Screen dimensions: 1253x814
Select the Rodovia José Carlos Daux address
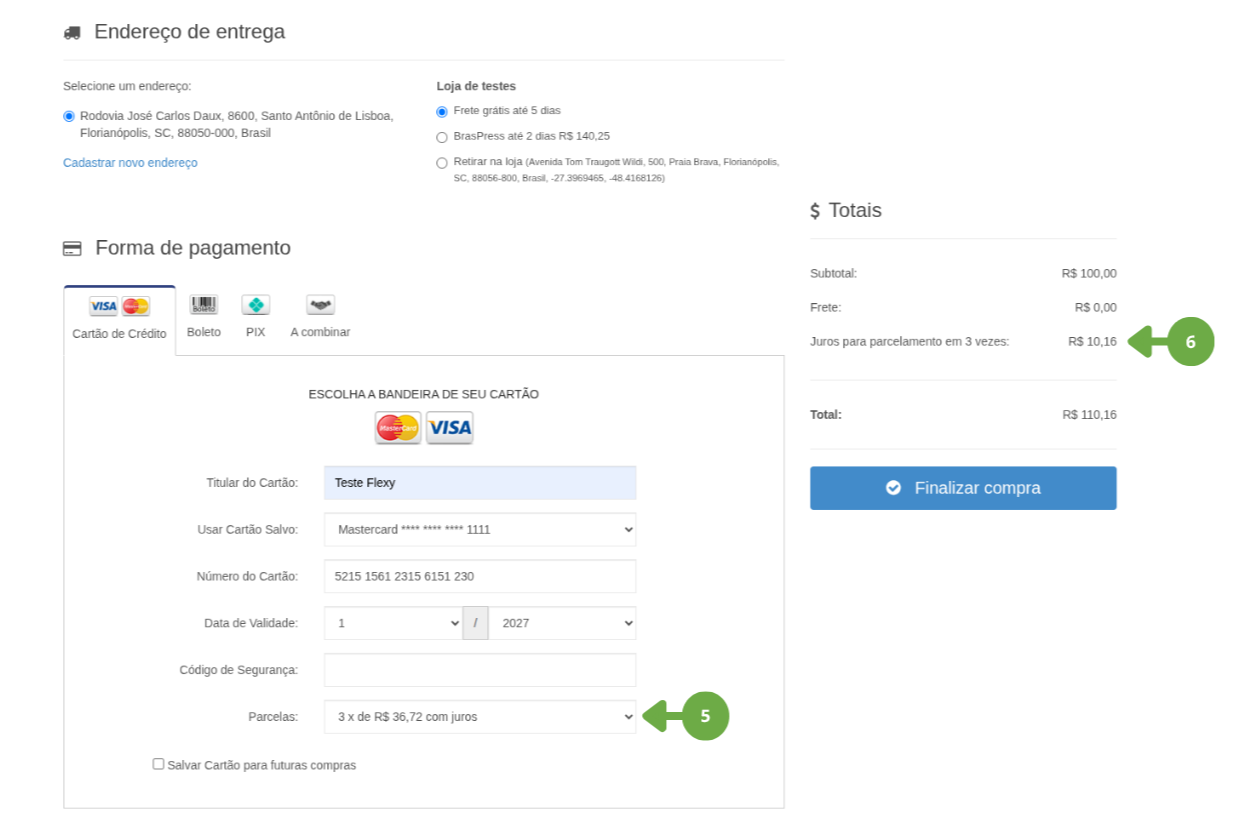69,116
